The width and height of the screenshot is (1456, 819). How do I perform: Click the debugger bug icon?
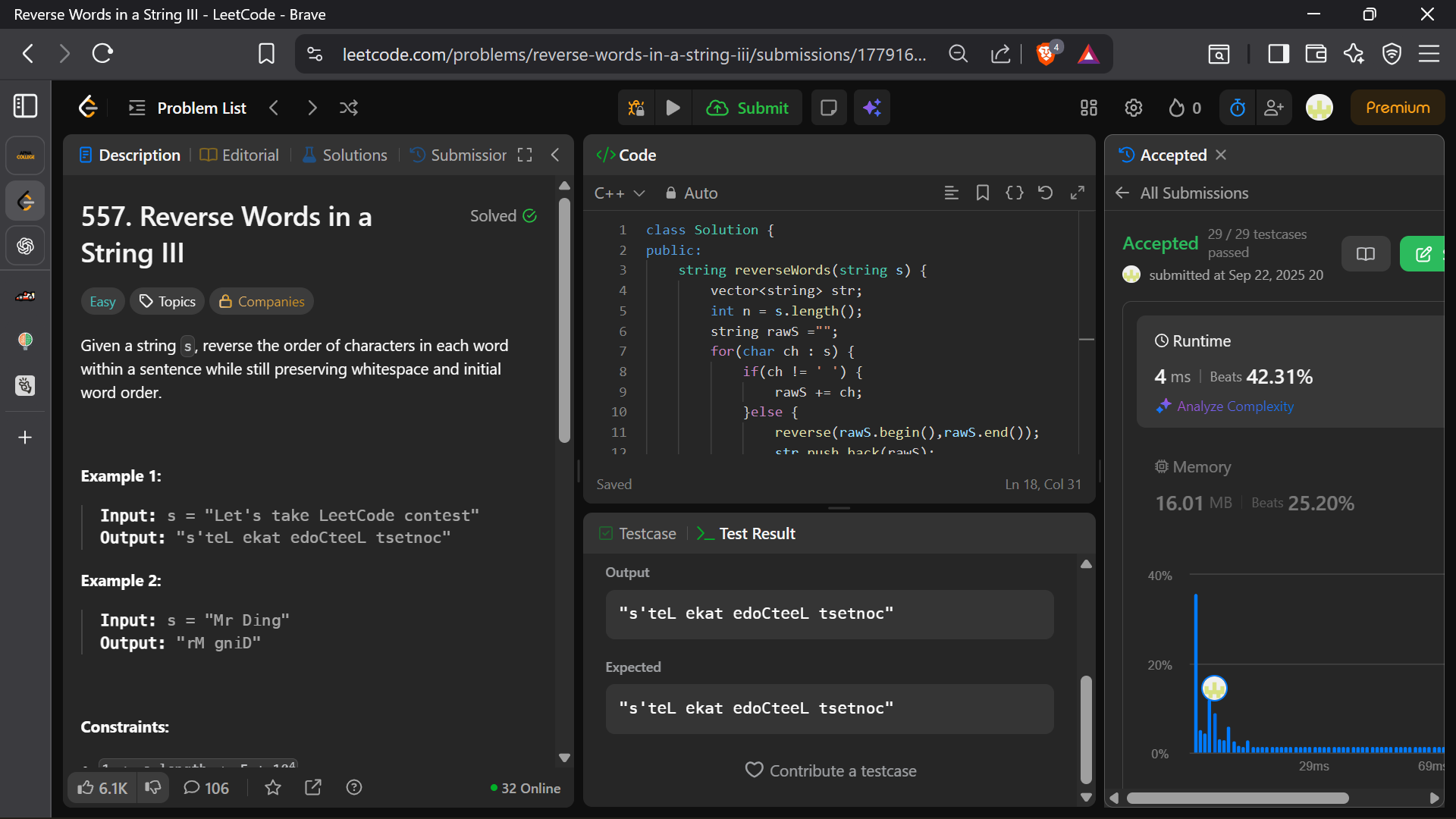click(x=636, y=108)
